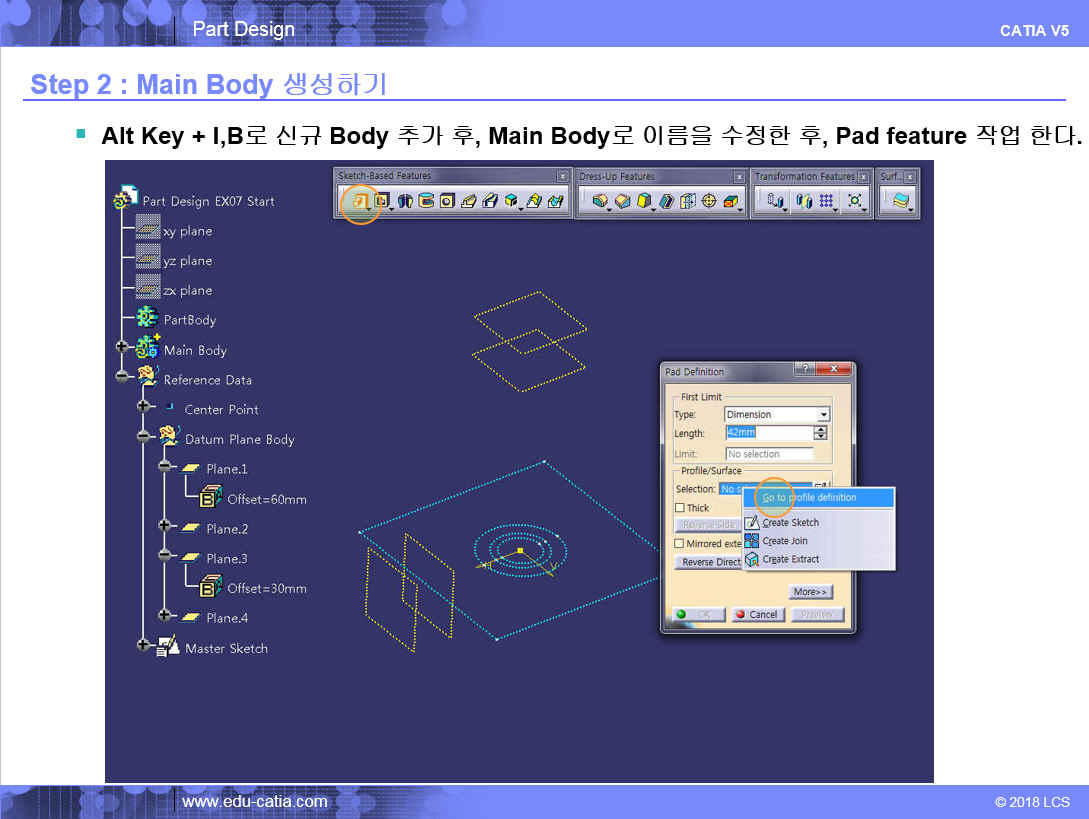The image size is (1089, 819).
Task: Select the Rectangular Pattern tool icon
Action: pos(826,201)
